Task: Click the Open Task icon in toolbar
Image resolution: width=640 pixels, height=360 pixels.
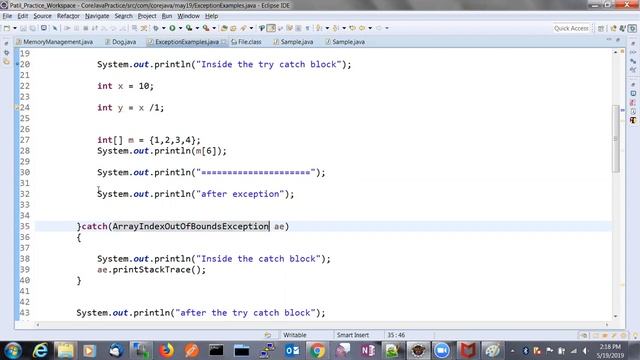Action: 233,28
